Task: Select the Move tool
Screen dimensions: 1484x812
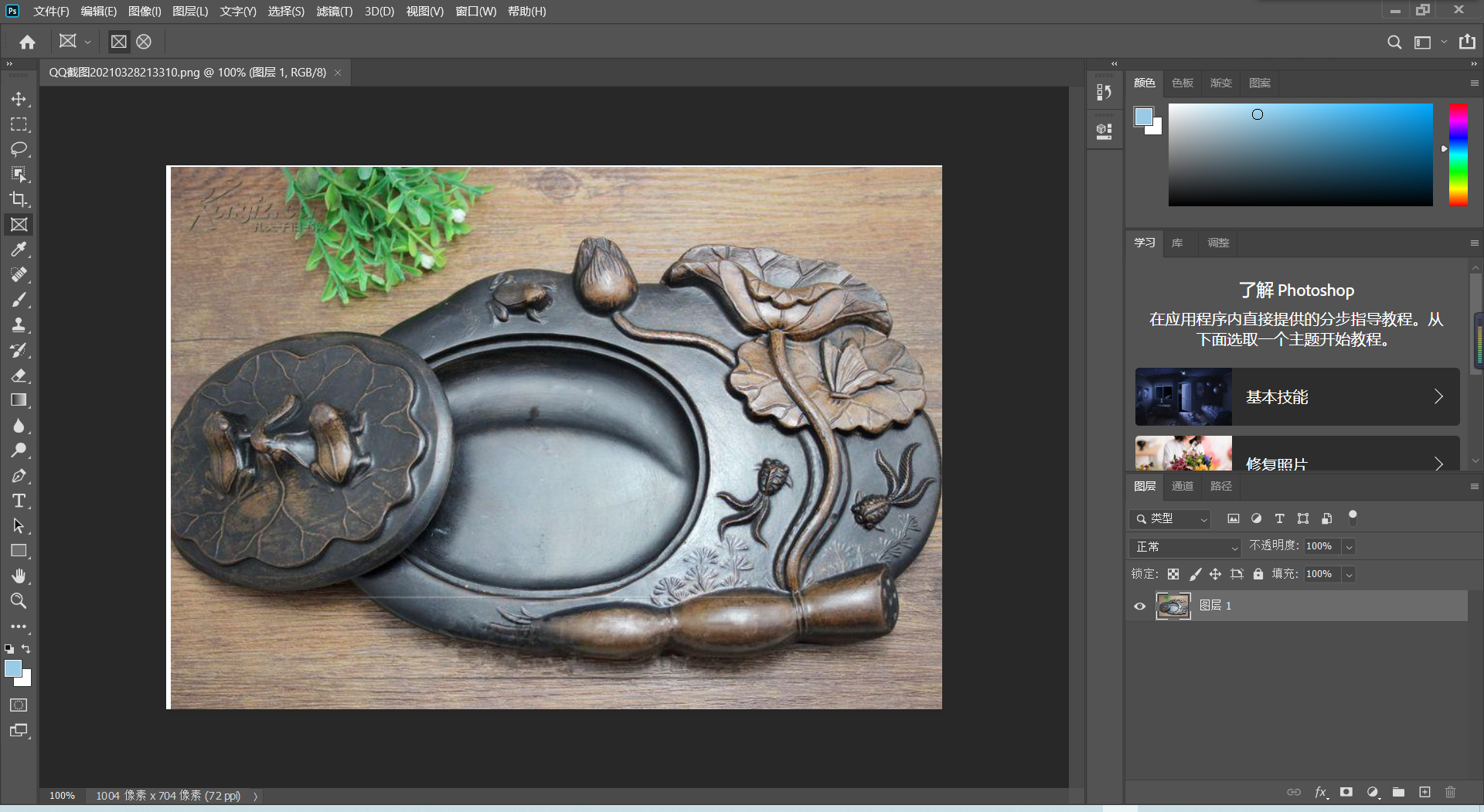Action: point(19,99)
